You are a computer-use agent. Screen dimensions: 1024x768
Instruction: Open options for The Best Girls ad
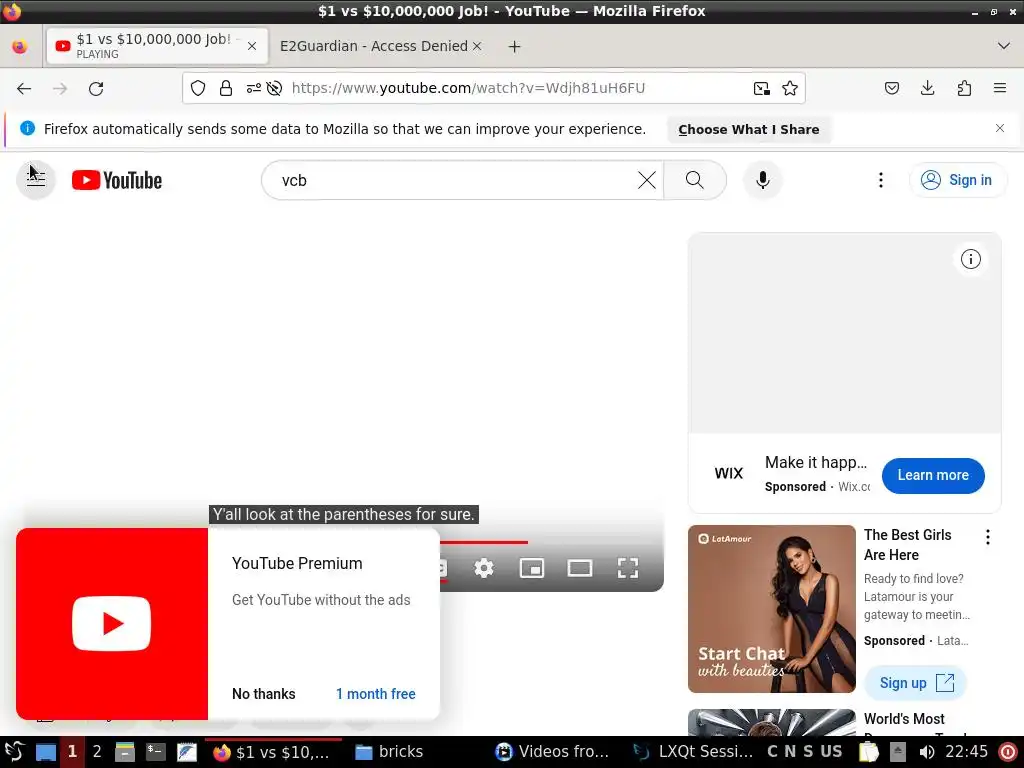[987, 537]
